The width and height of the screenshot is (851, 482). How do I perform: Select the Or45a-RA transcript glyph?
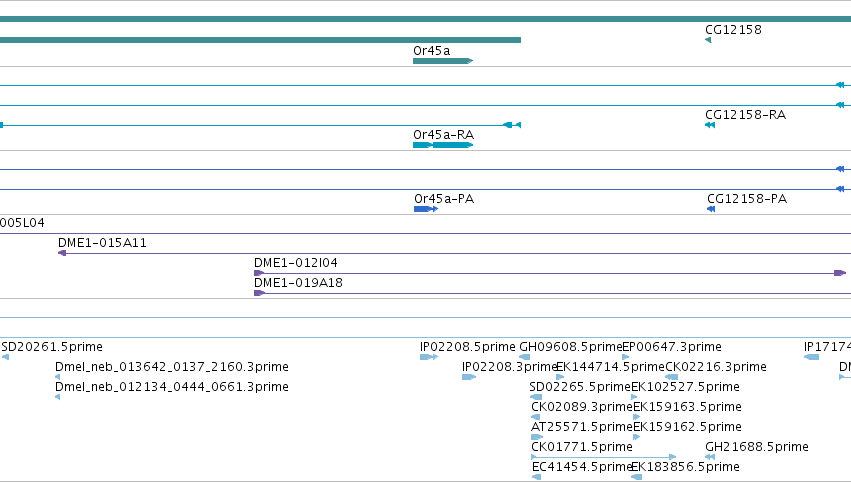443,145
